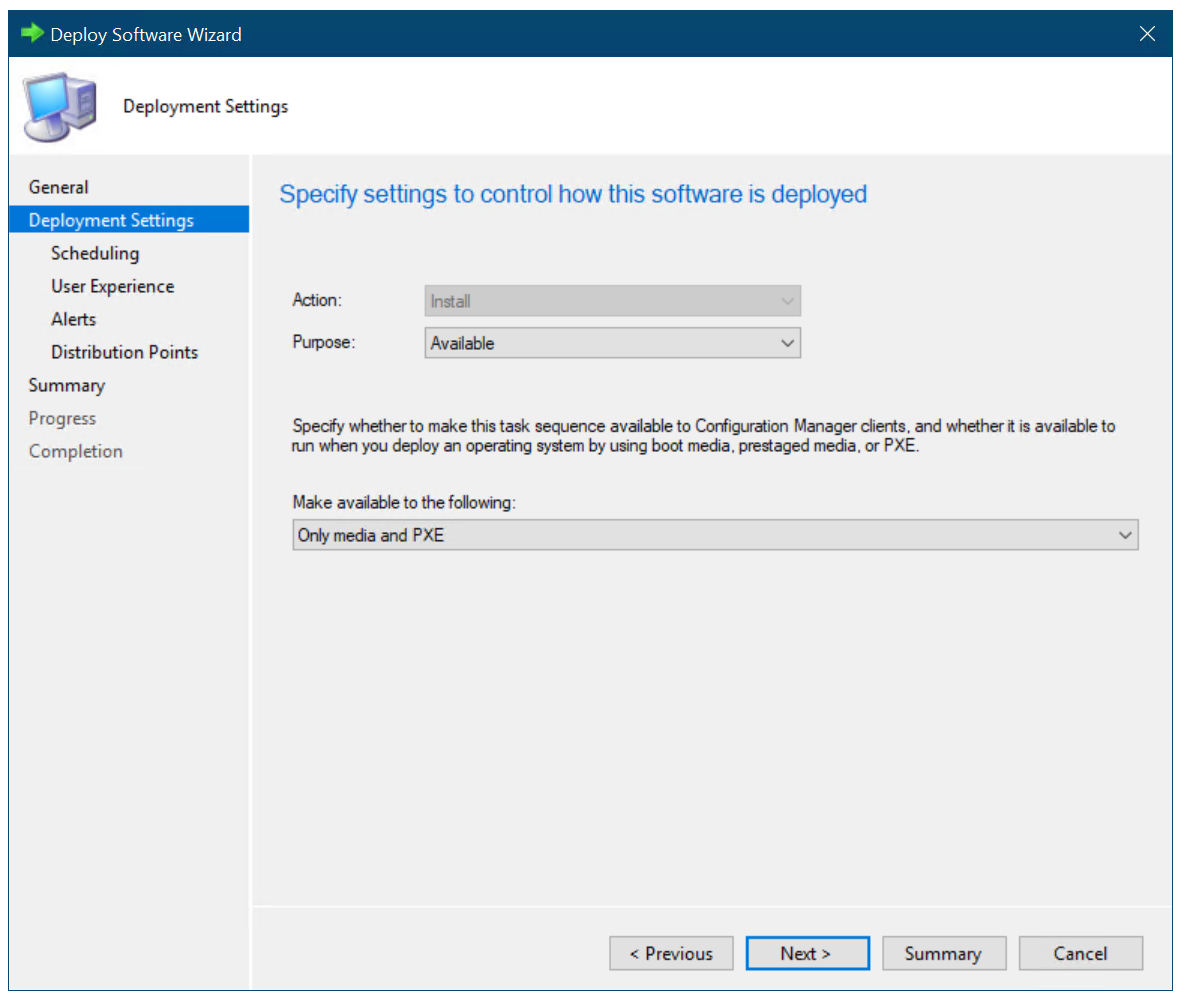Open the Scheduling step
The image size is (1186, 1006).
[95, 252]
